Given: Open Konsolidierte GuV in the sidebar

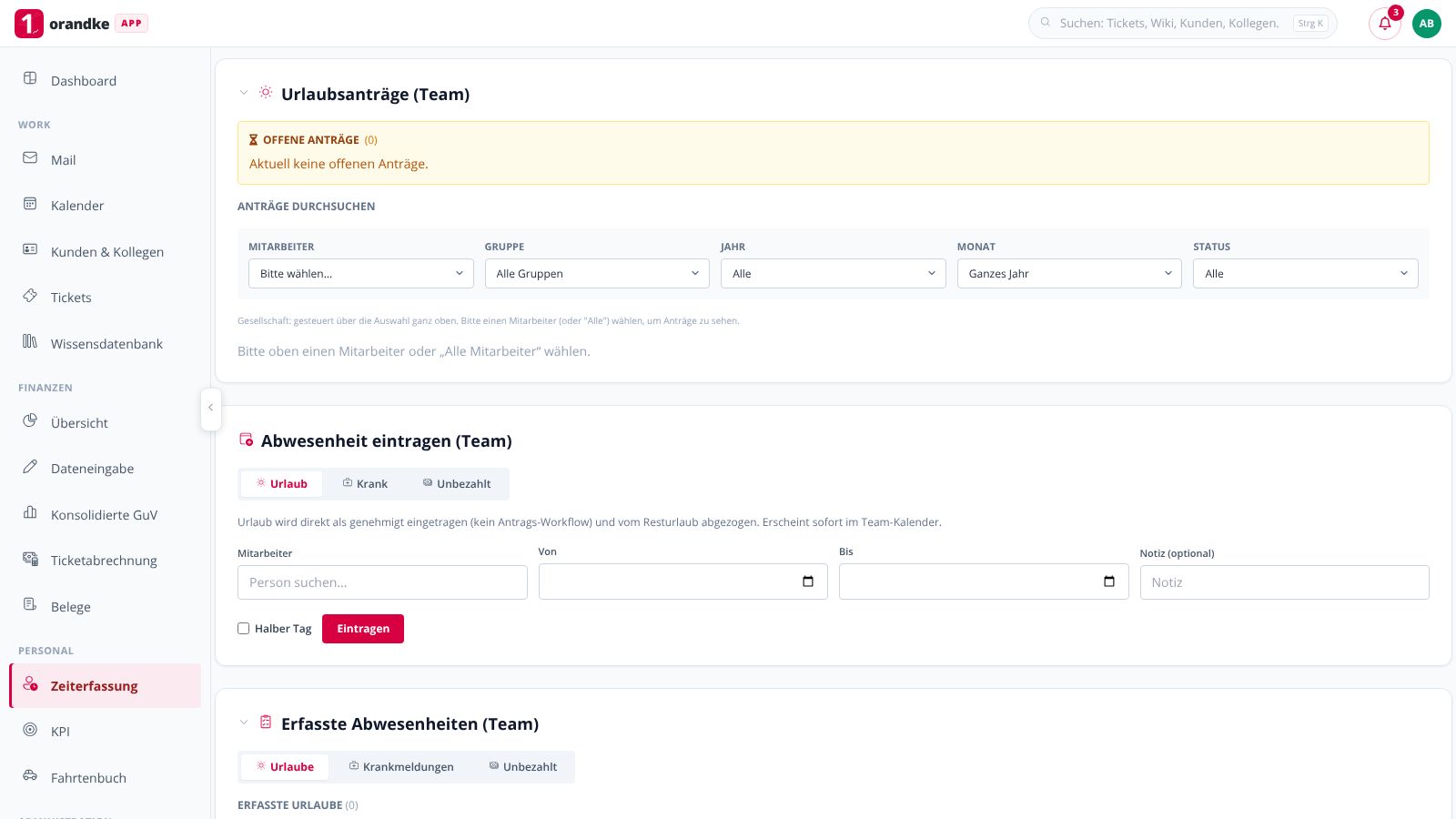Looking at the screenshot, I should tap(105, 515).
